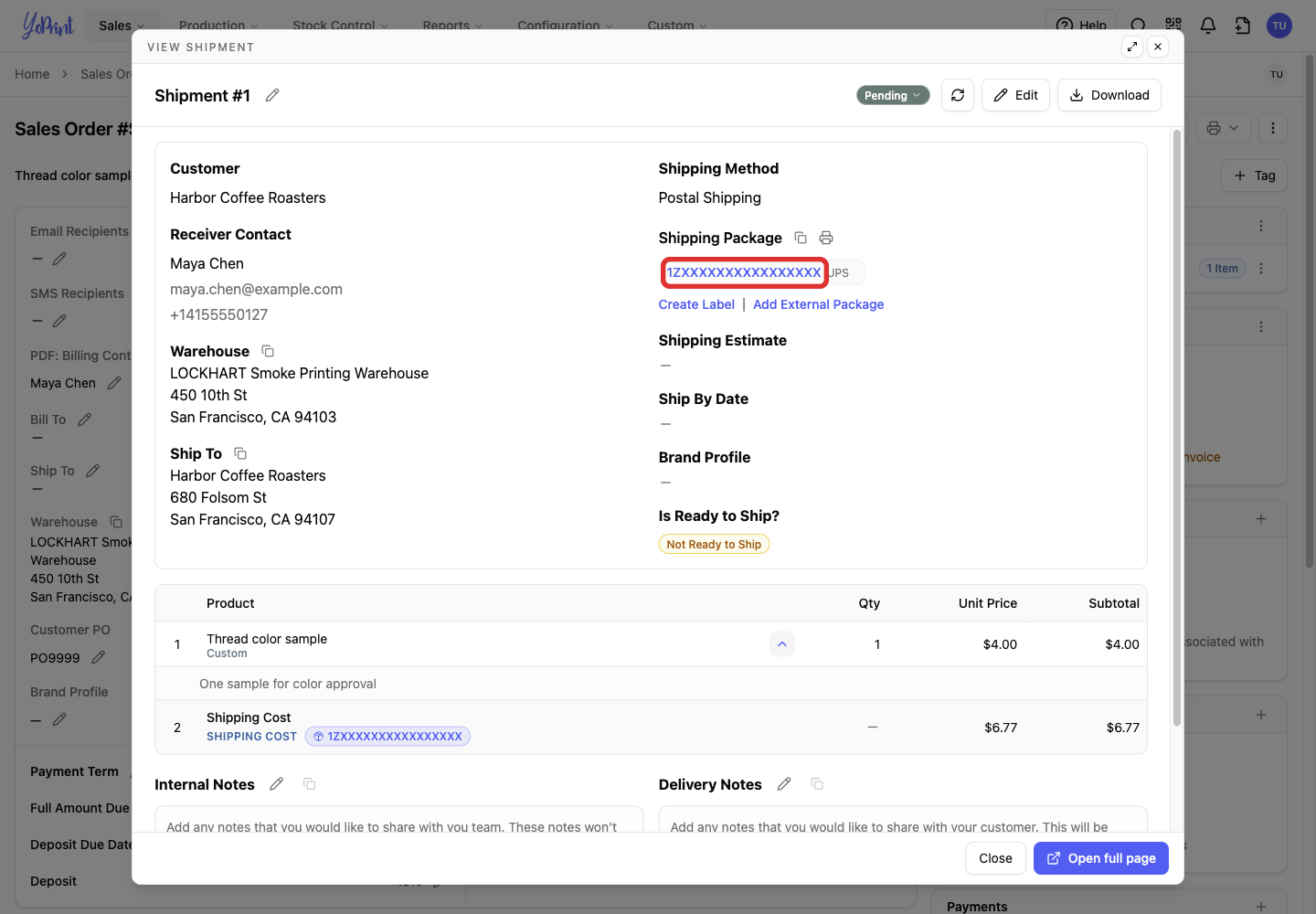
Task: Click the Not Ready to Ship badge
Action: coord(714,545)
